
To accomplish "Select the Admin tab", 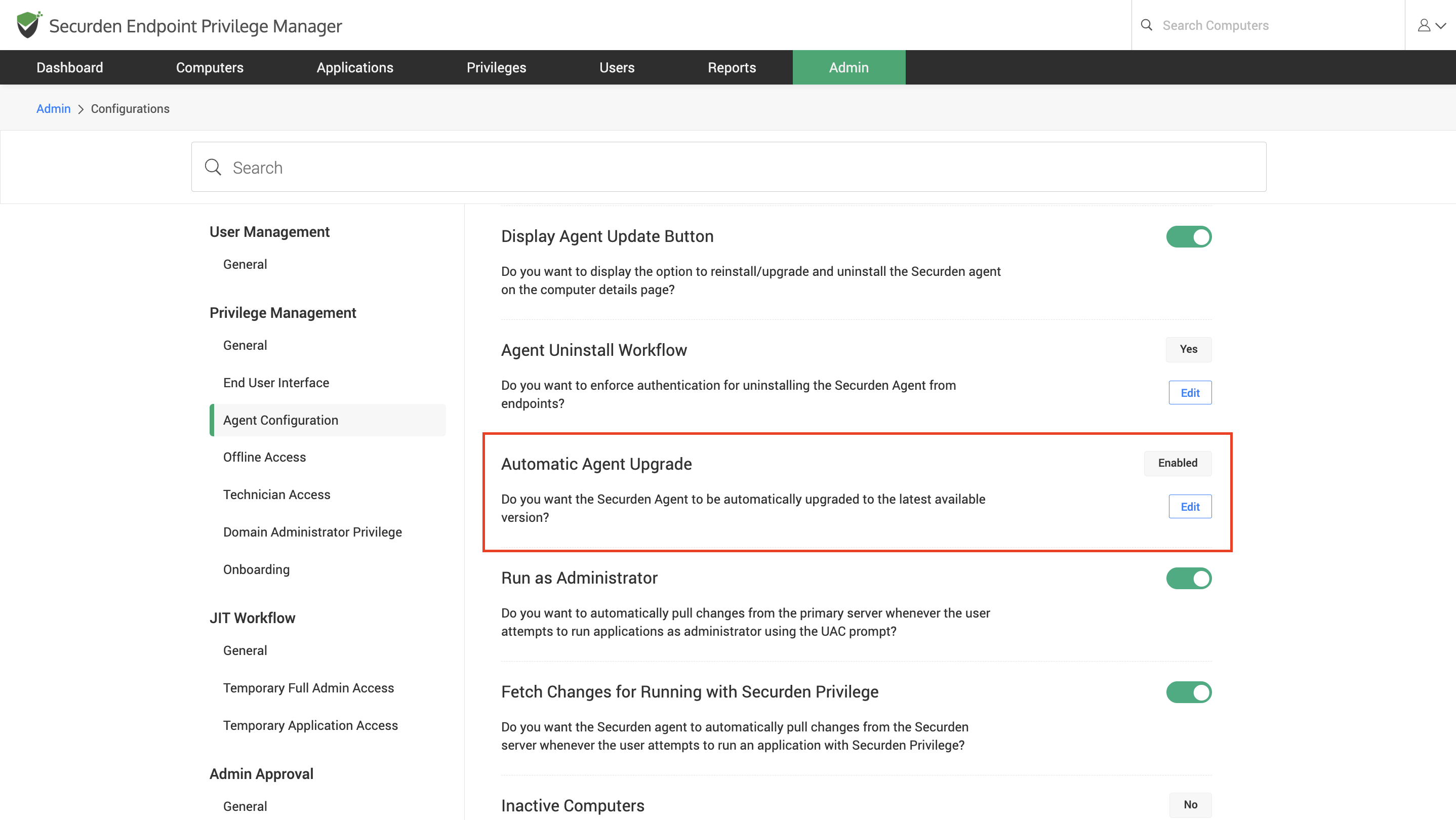I will [x=848, y=67].
